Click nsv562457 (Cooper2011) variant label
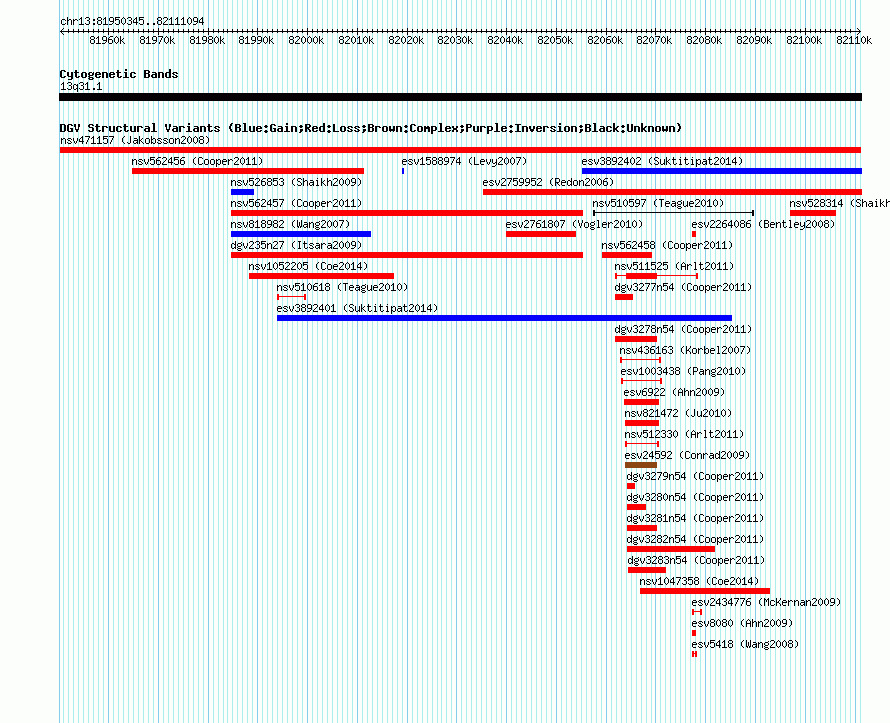Viewport: 890px width, 723px height. [x=296, y=203]
